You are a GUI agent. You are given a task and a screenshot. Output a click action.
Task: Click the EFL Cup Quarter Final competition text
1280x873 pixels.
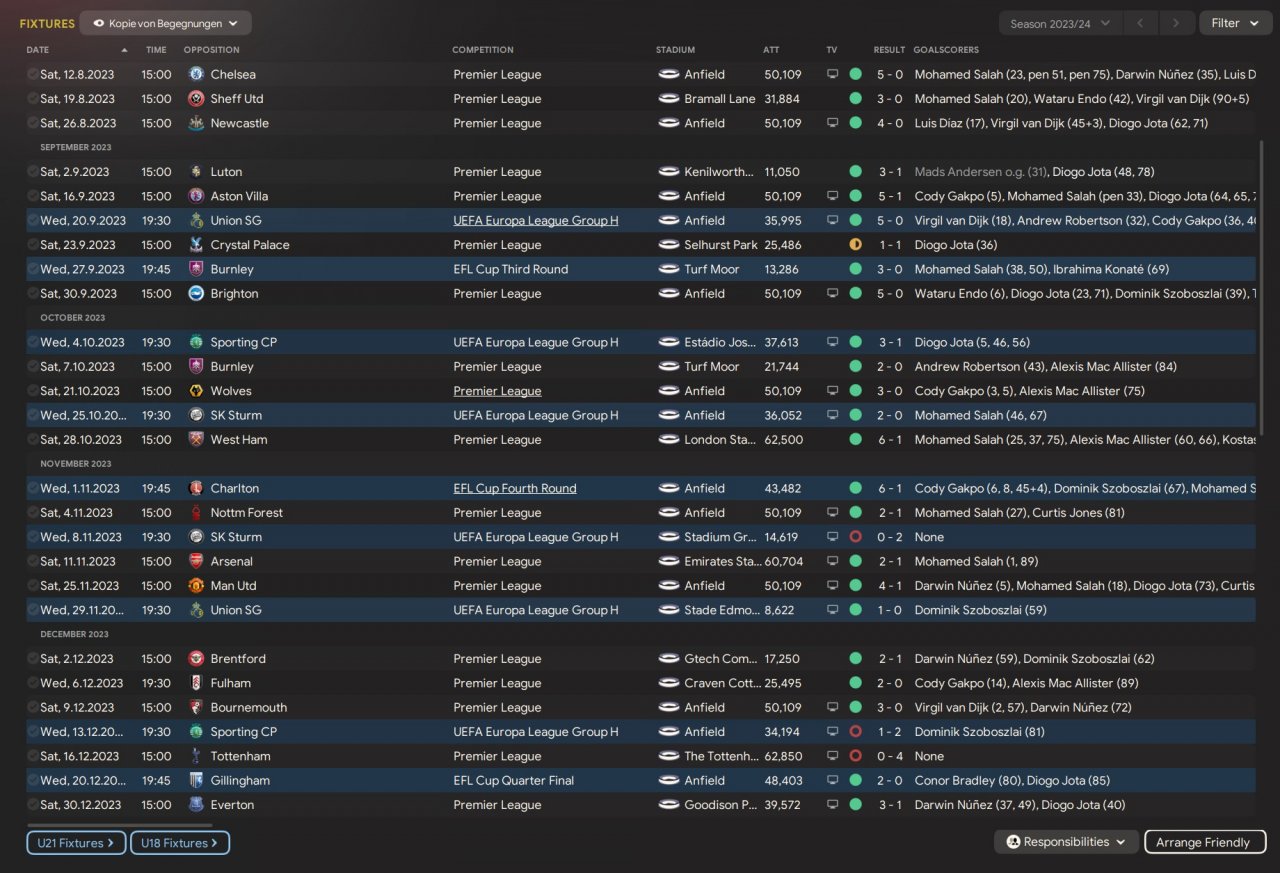[x=514, y=781]
